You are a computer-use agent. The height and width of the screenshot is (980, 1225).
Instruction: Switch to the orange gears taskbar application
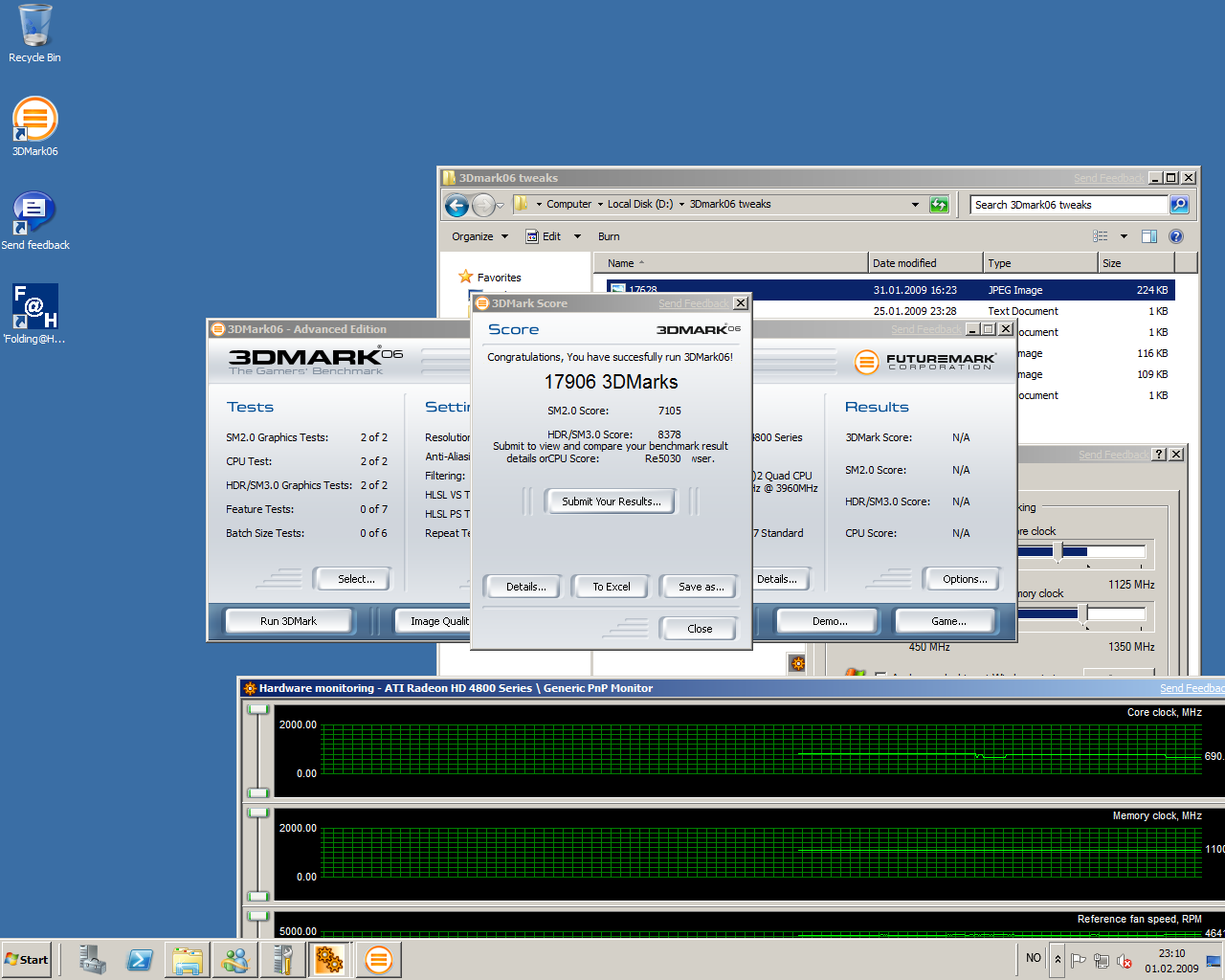pyautogui.click(x=330, y=960)
